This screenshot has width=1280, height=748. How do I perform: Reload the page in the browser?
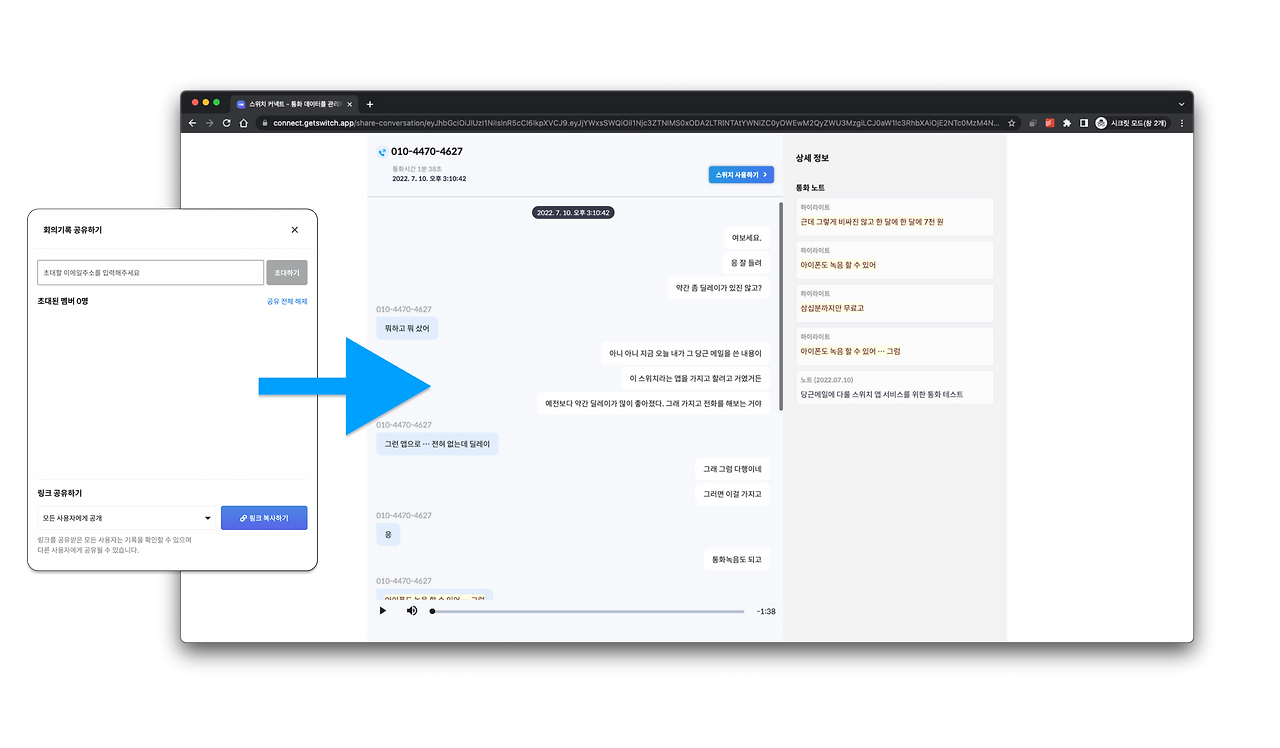[x=226, y=123]
